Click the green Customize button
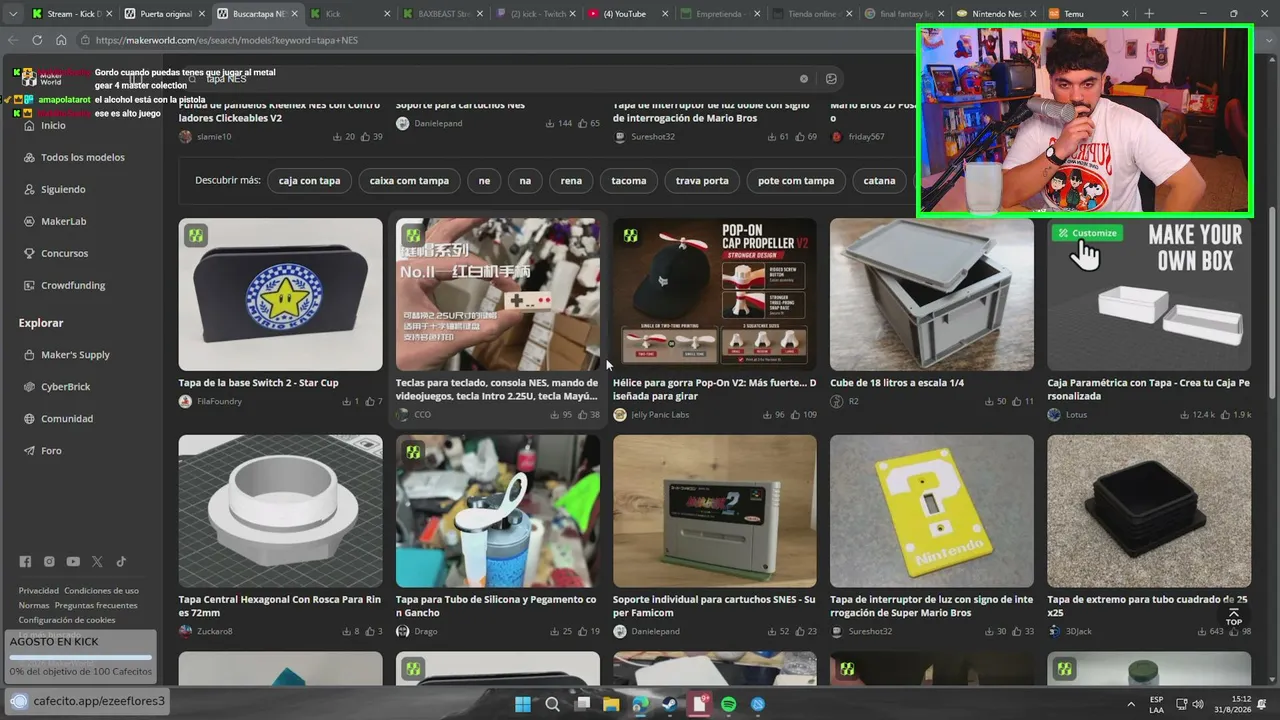The height and width of the screenshot is (720, 1280). click(x=1087, y=233)
